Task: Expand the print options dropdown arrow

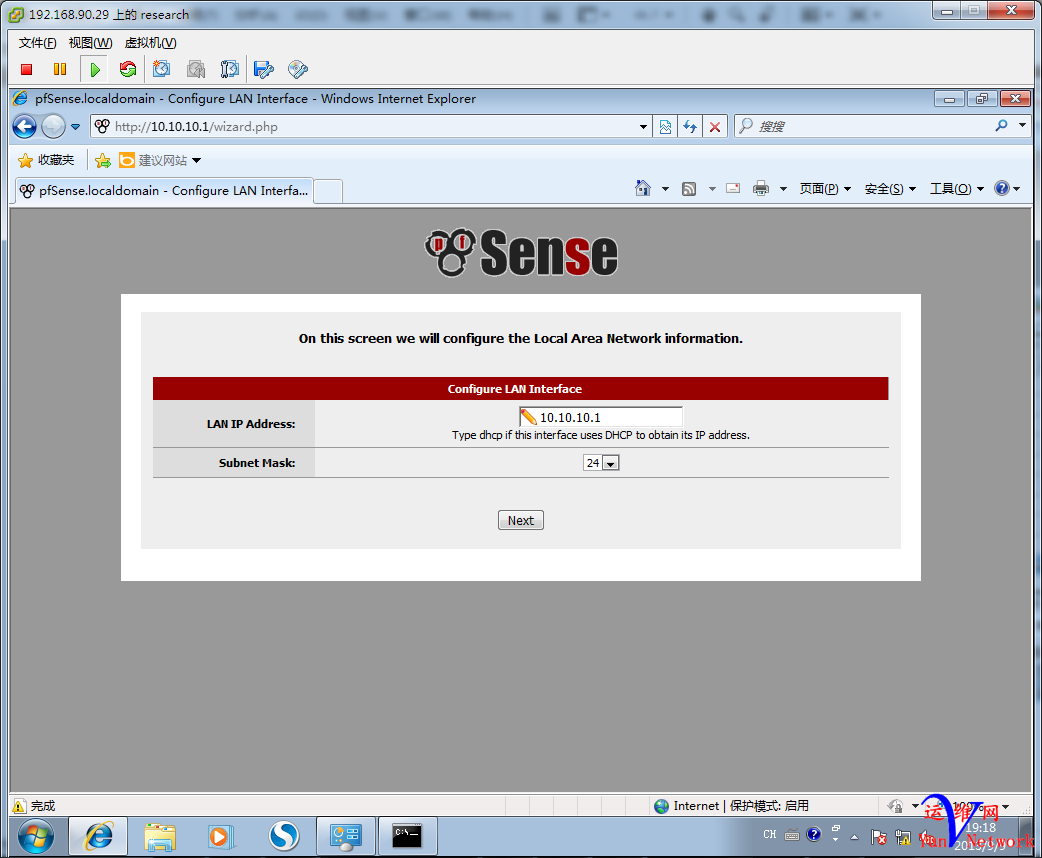Action: coord(783,189)
